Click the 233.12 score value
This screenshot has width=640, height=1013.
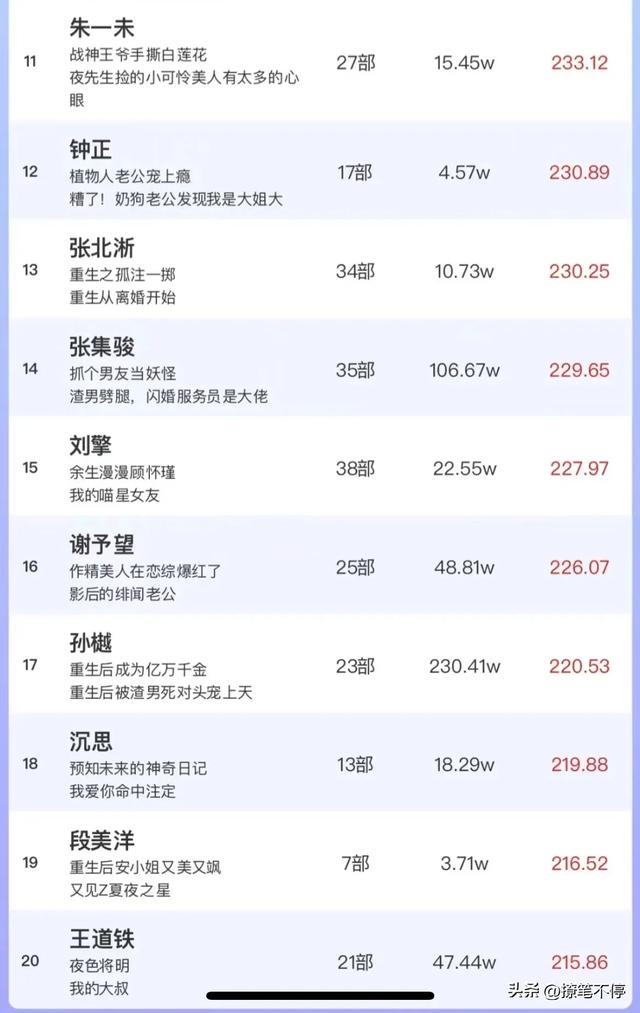coord(579,63)
